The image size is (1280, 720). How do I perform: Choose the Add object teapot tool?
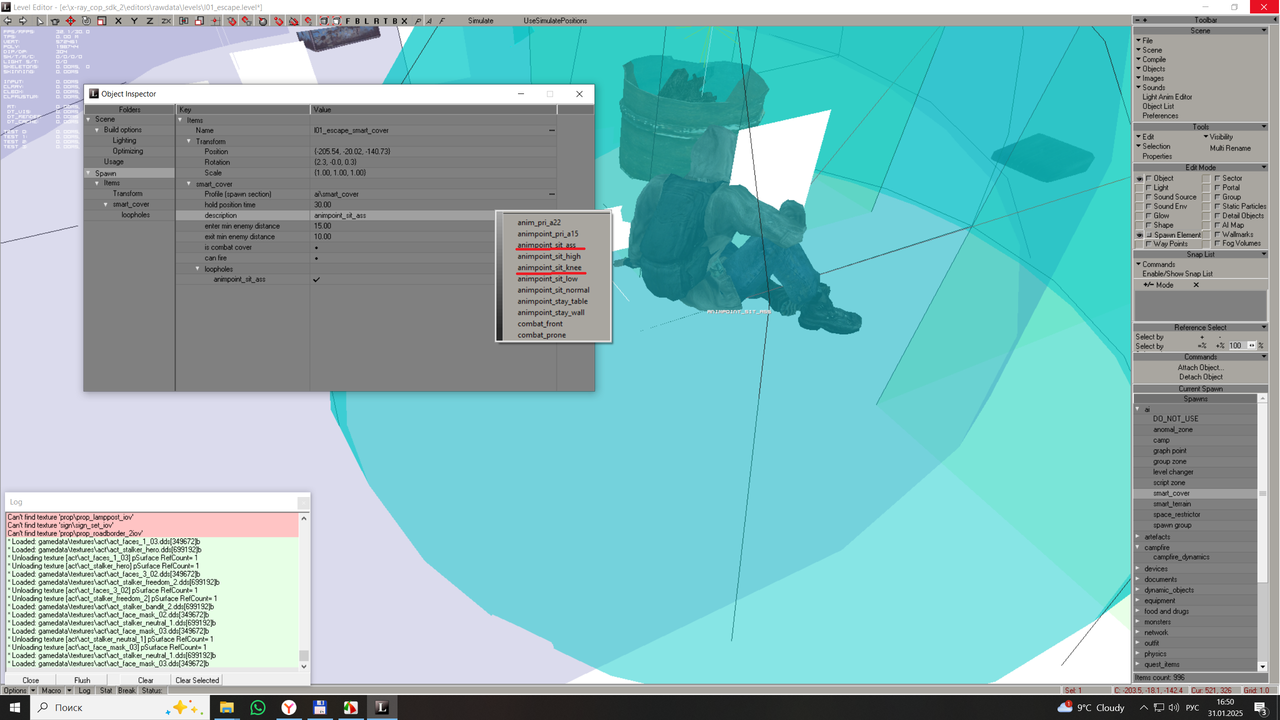(x=55, y=21)
